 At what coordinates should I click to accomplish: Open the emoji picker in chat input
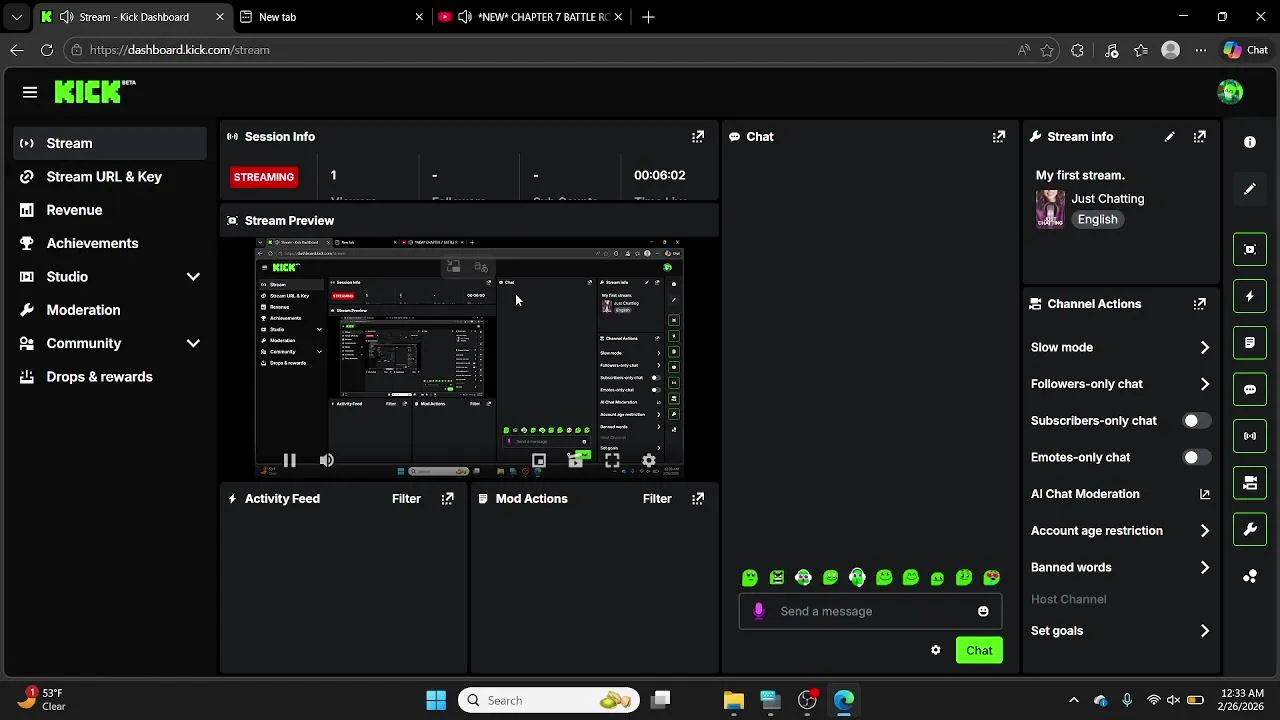coord(983,611)
